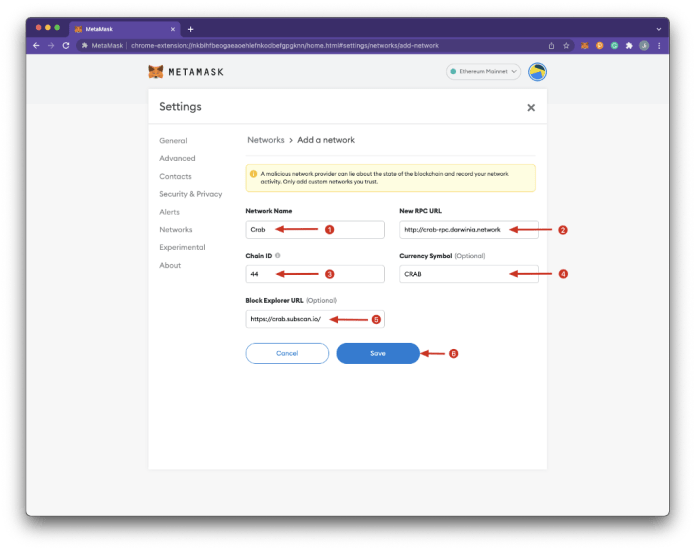Click the orange extension icon in toolbar
The image size is (695, 550).
(x=600, y=46)
